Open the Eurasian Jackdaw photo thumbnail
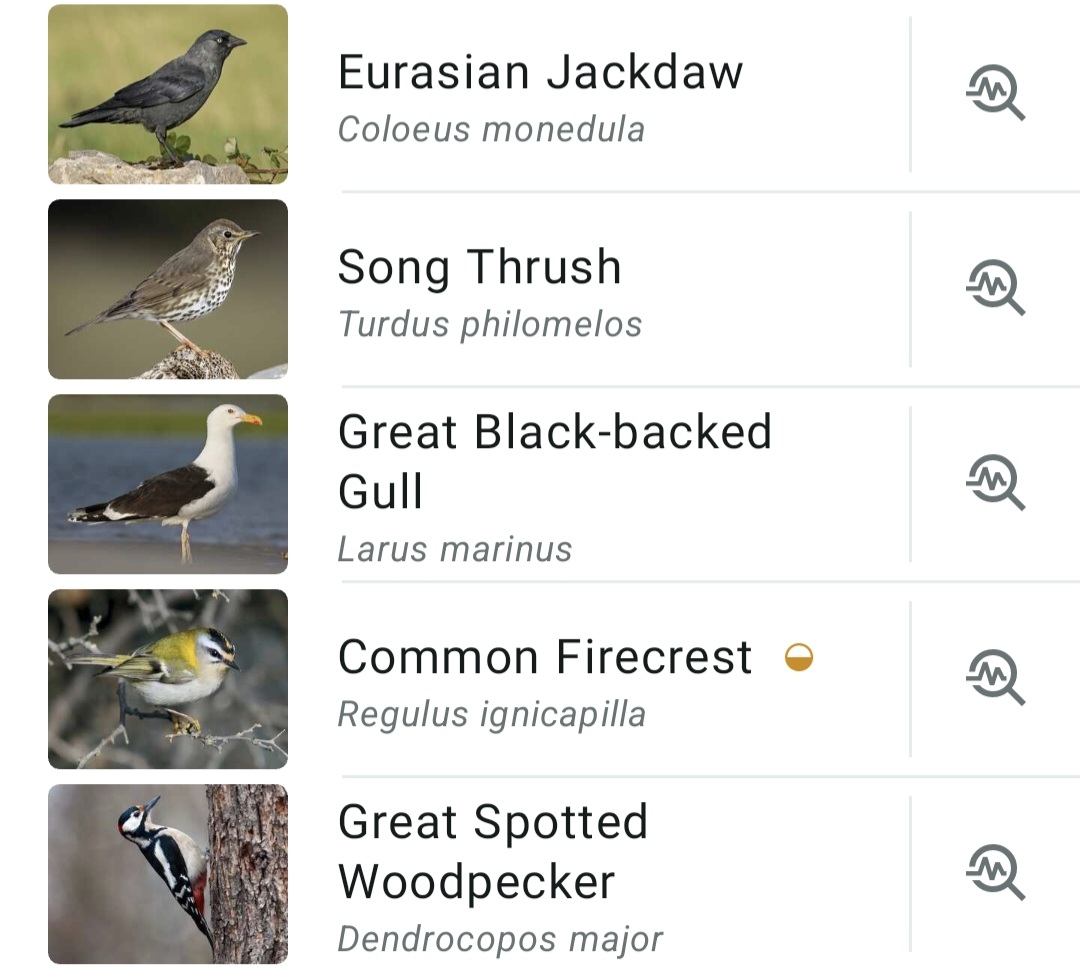1080x971 pixels. tap(168, 94)
